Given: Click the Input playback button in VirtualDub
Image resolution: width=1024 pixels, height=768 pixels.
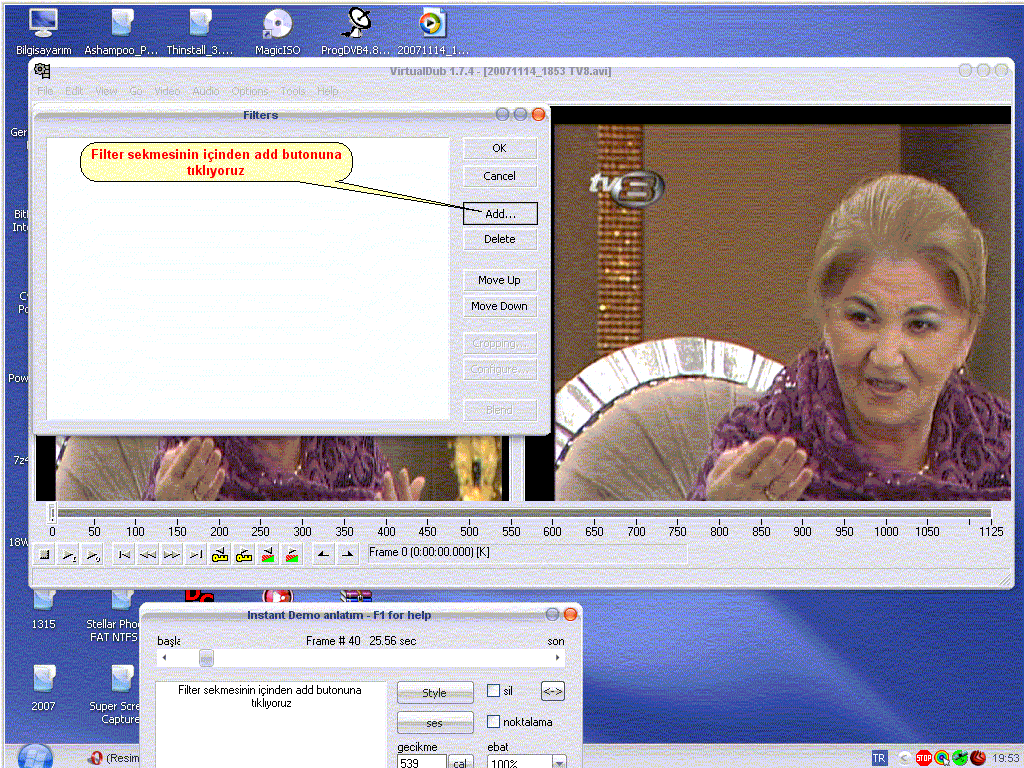Looking at the screenshot, I should [x=69, y=555].
